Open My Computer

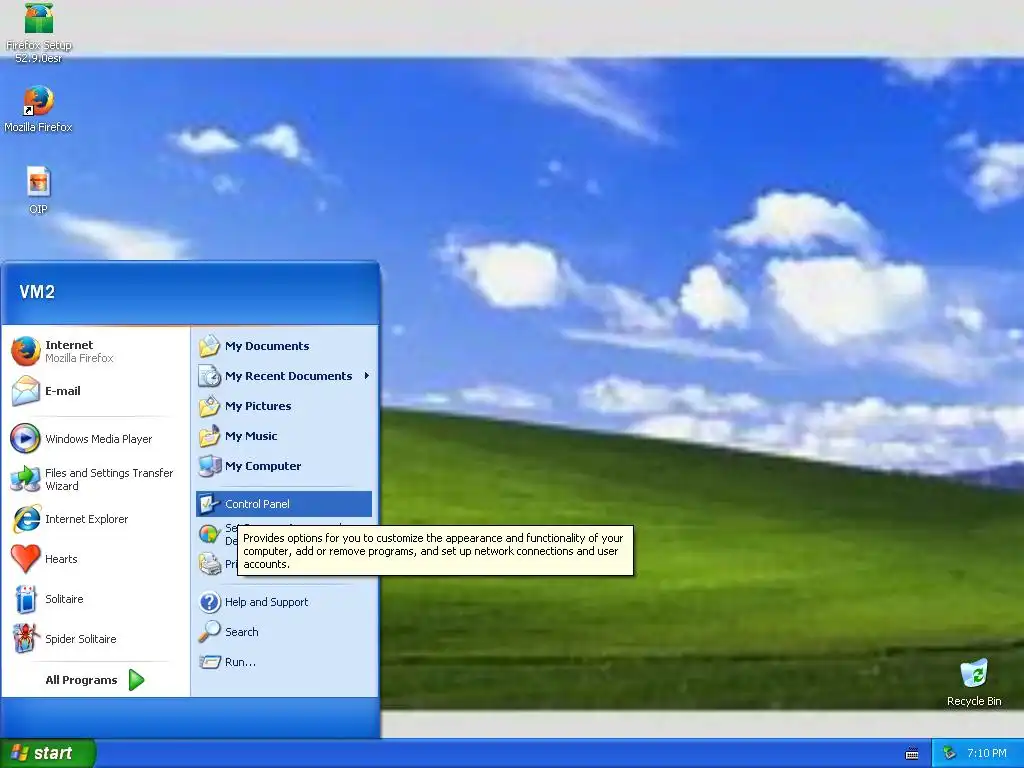click(x=284, y=466)
